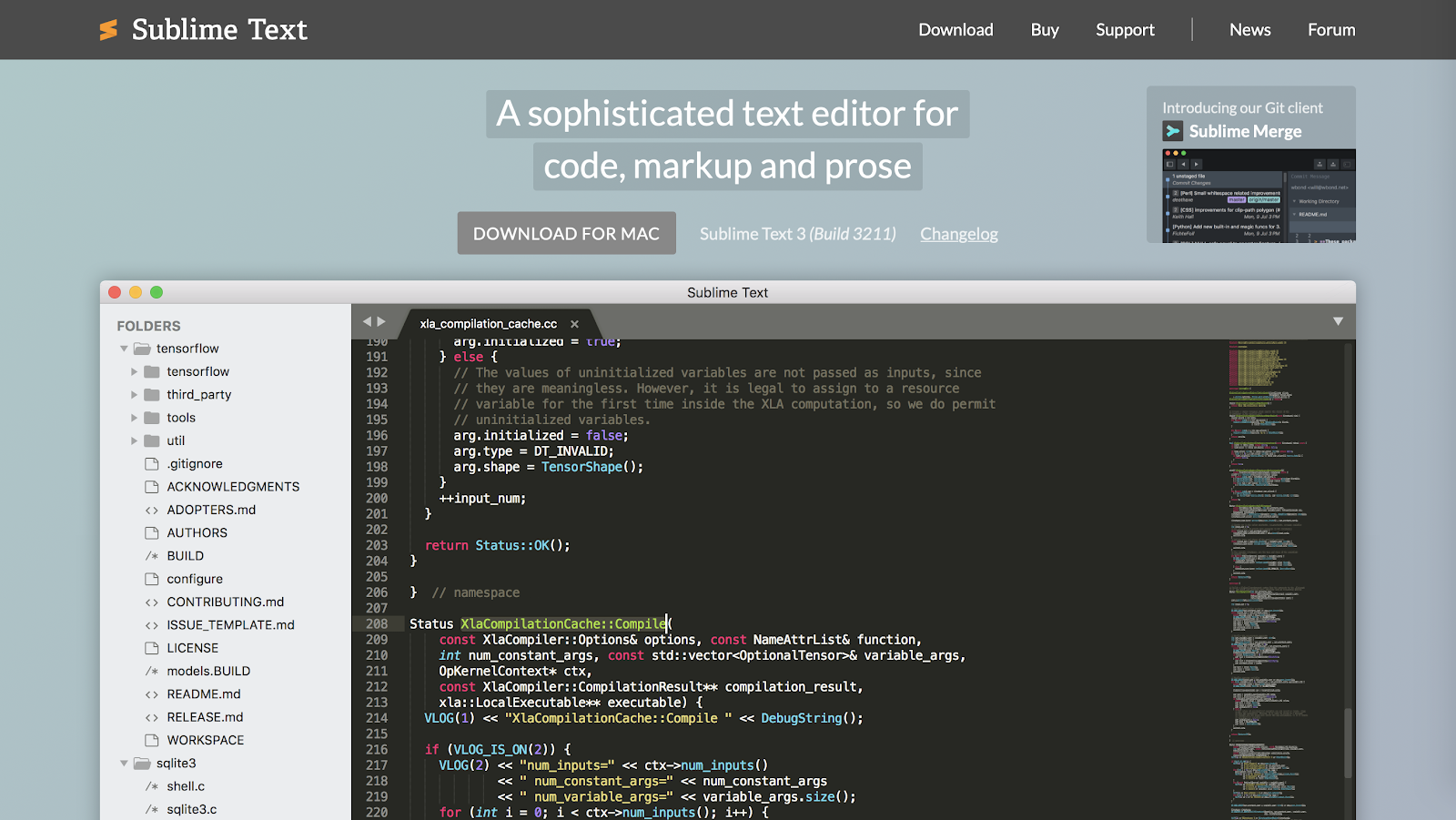Click the code minimap overview

1283,580
